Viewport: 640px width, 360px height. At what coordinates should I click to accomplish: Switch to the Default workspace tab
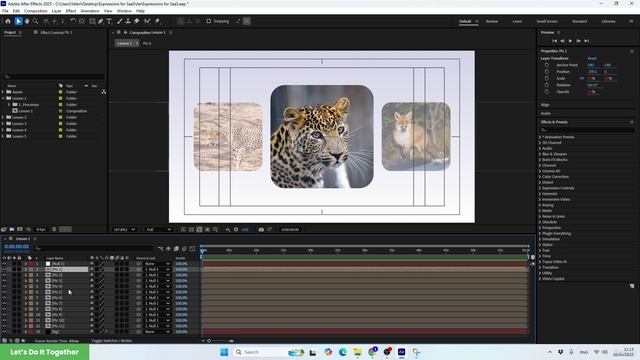465,21
